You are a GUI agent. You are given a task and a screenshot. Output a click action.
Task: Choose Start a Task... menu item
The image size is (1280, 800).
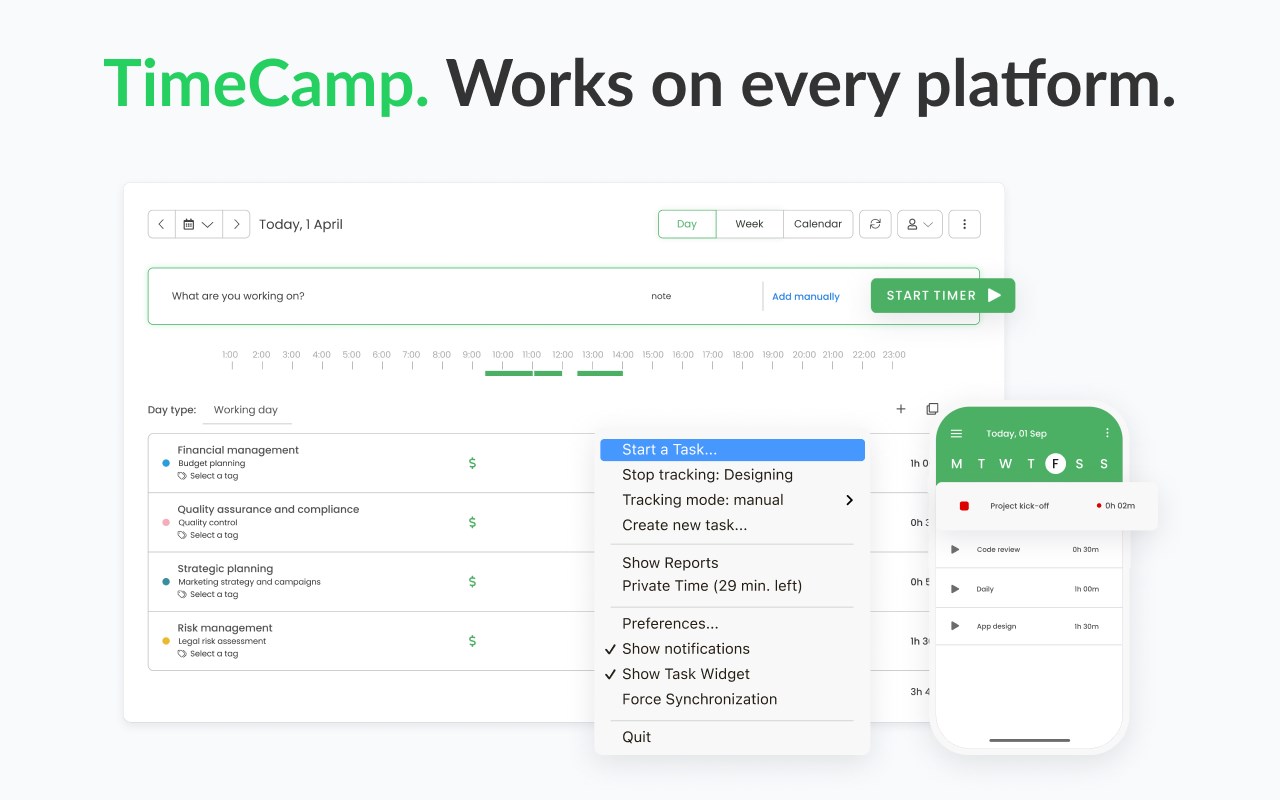click(732, 450)
